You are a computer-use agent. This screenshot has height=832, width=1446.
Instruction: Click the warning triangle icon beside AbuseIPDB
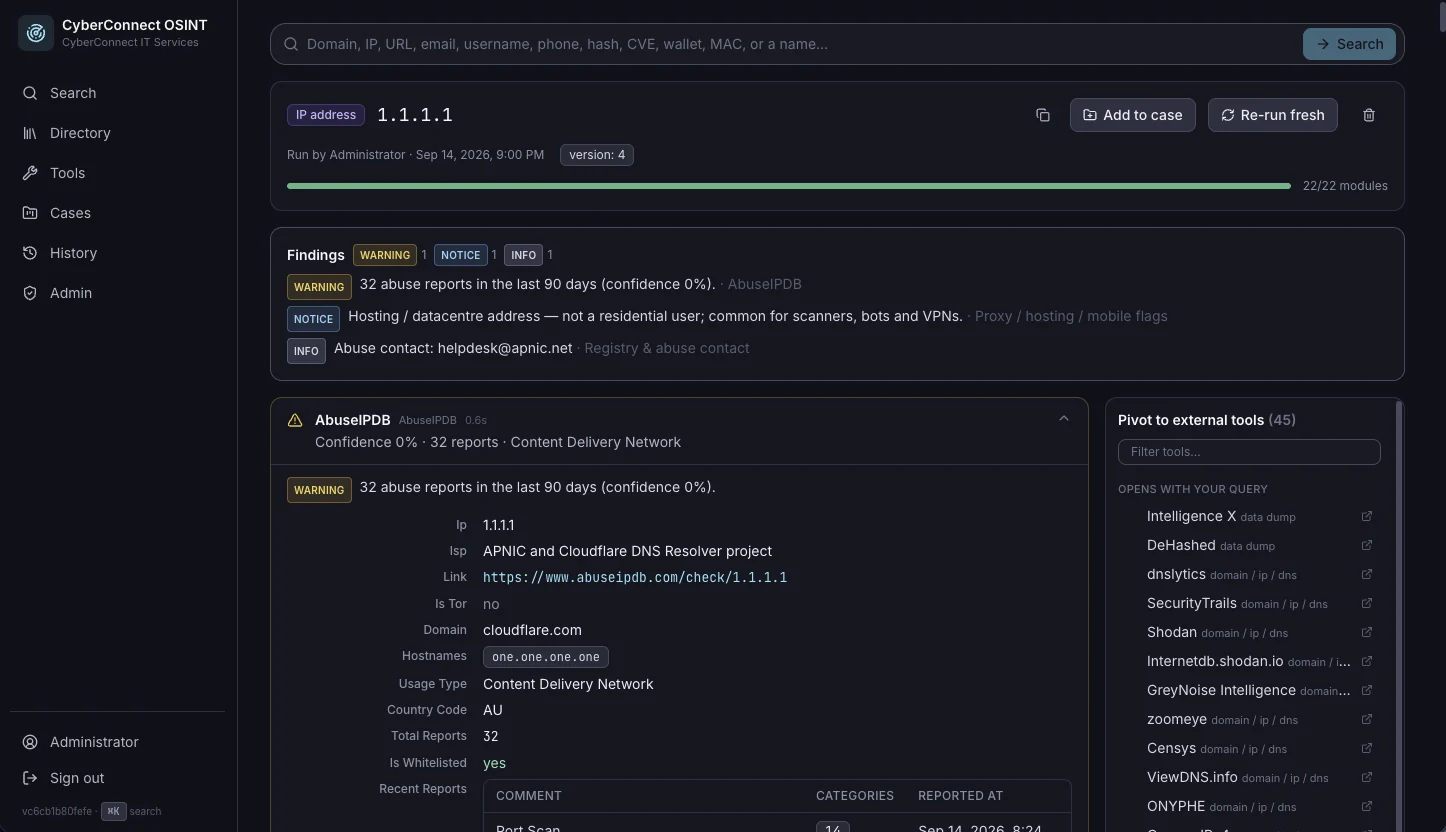coord(295,420)
